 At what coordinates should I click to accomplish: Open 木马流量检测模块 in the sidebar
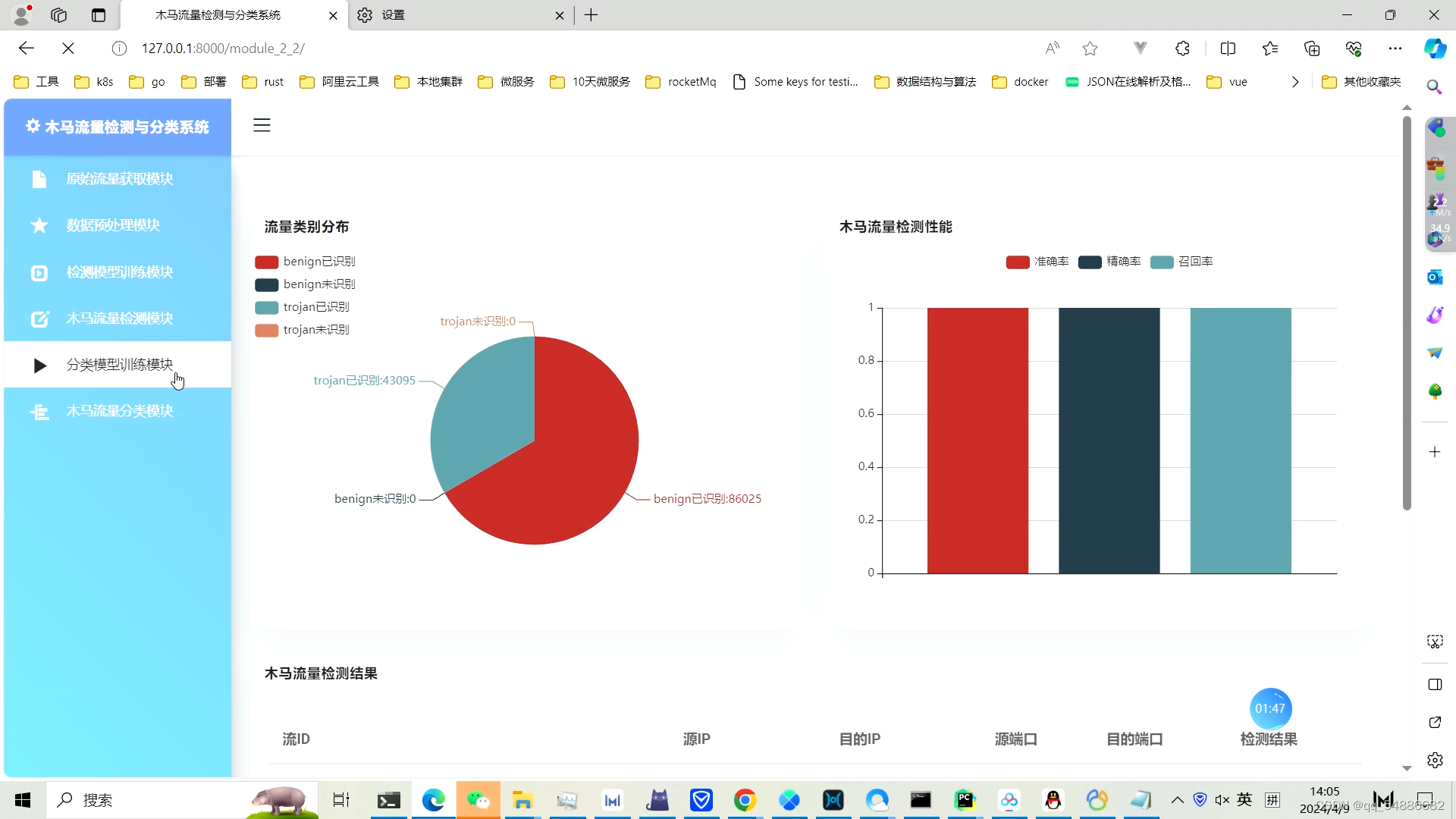pos(118,318)
